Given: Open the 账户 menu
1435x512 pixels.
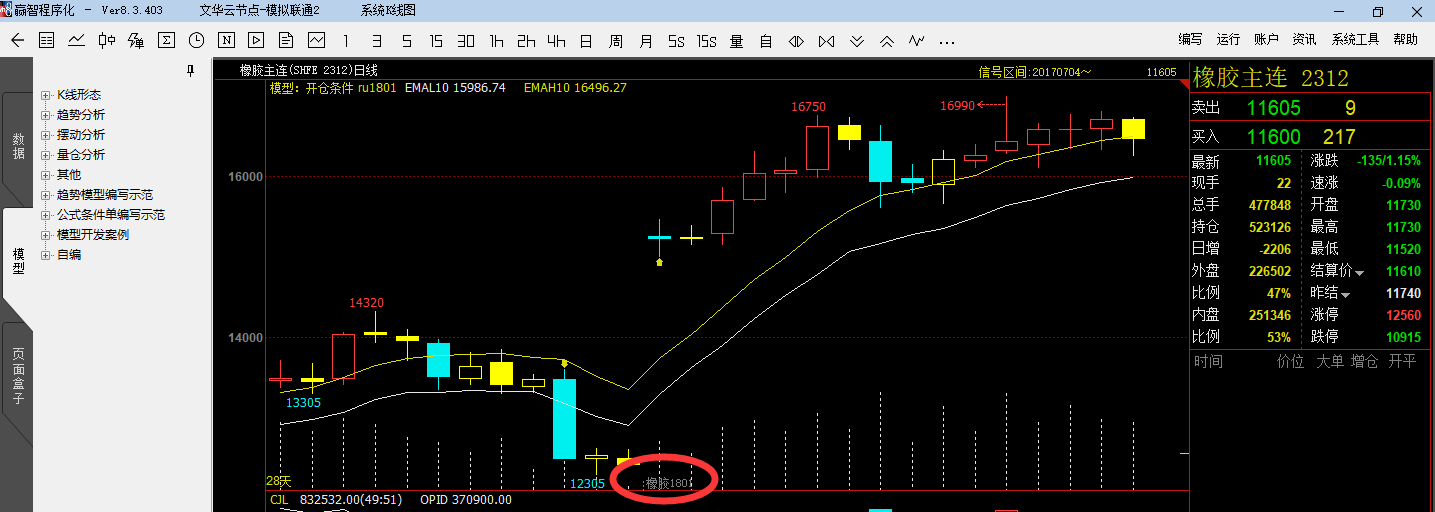Looking at the screenshot, I should (x=1266, y=40).
